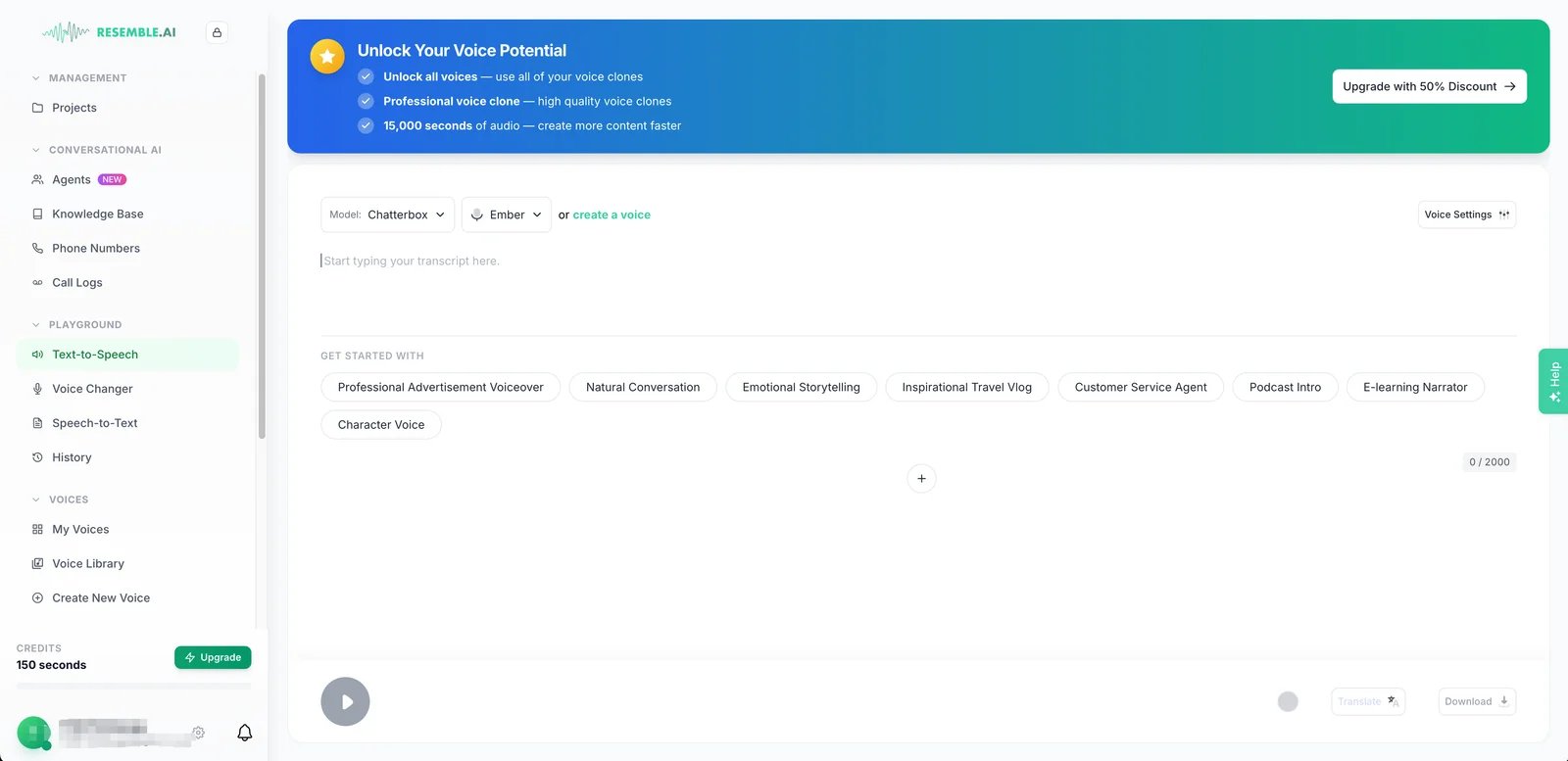
Task: Click Upgrade with 50% Discount button
Action: click(x=1428, y=86)
